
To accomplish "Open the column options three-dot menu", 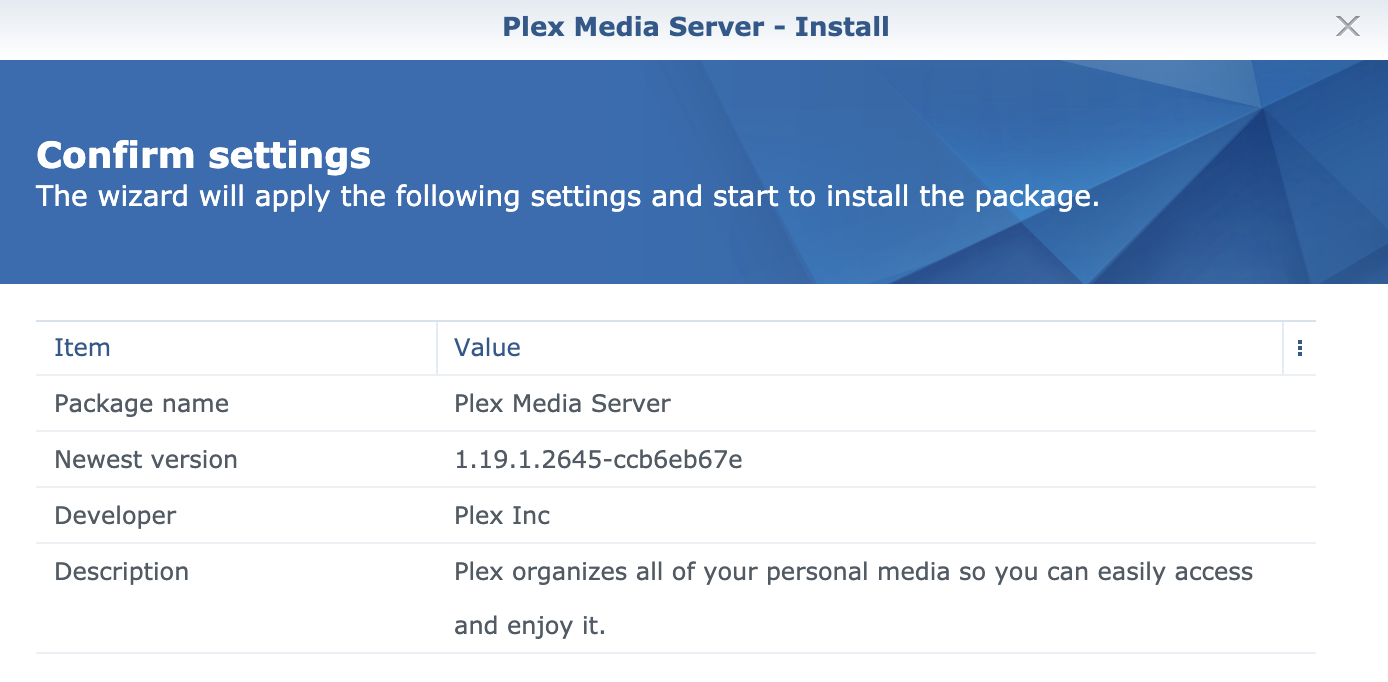I will pyautogui.click(x=1299, y=348).
